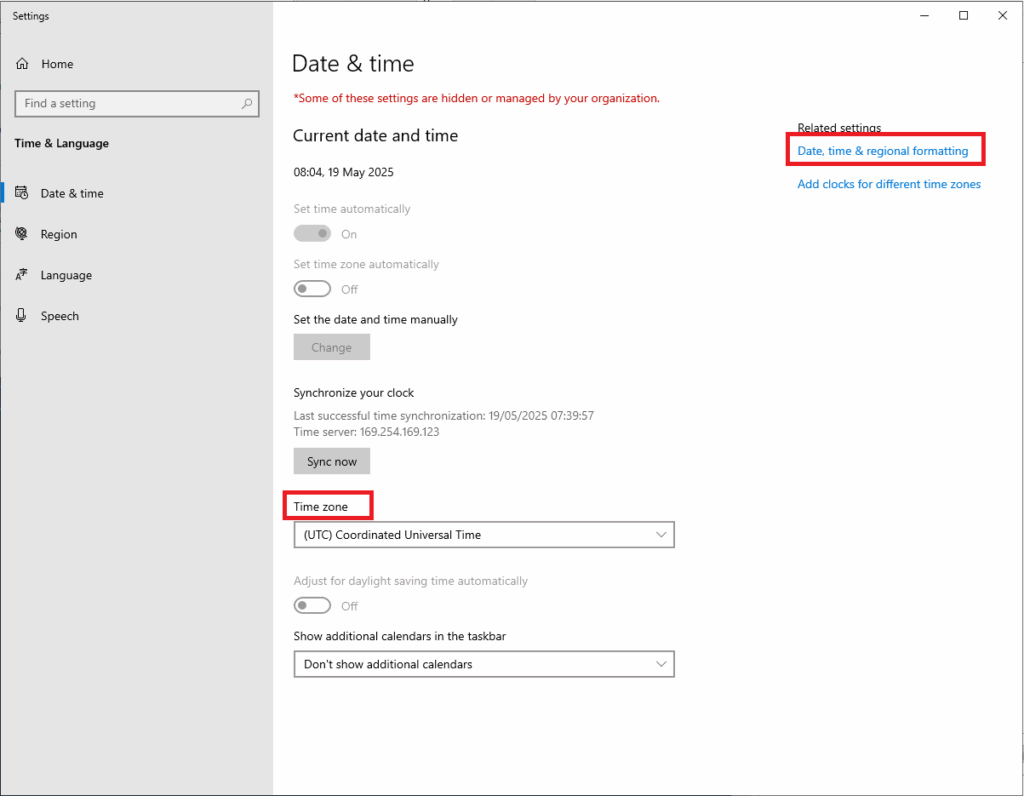The height and width of the screenshot is (796, 1024).
Task: Open Add clocks for different time zones
Action: tap(889, 184)
